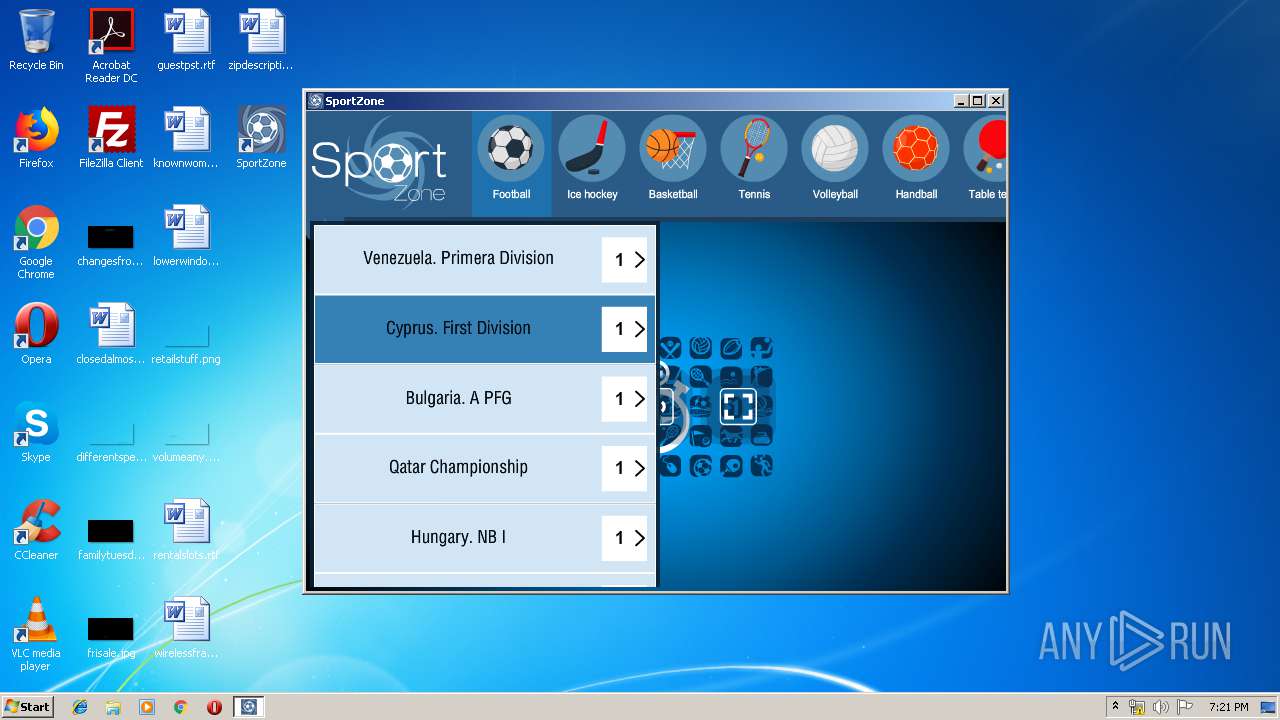The height and width of the screenshot is (720, 1280).
Task: Launch Firefox desktop shortcut
Action: click(x=36, y=138)
